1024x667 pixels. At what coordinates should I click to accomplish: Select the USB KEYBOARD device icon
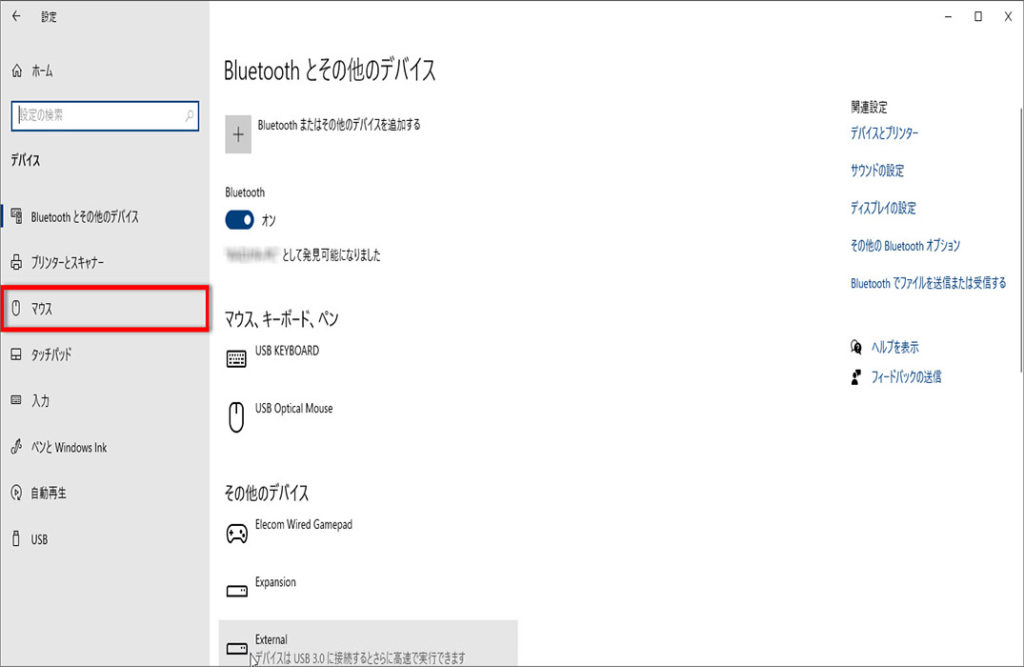pyautogui.click(x=236, y=359)
